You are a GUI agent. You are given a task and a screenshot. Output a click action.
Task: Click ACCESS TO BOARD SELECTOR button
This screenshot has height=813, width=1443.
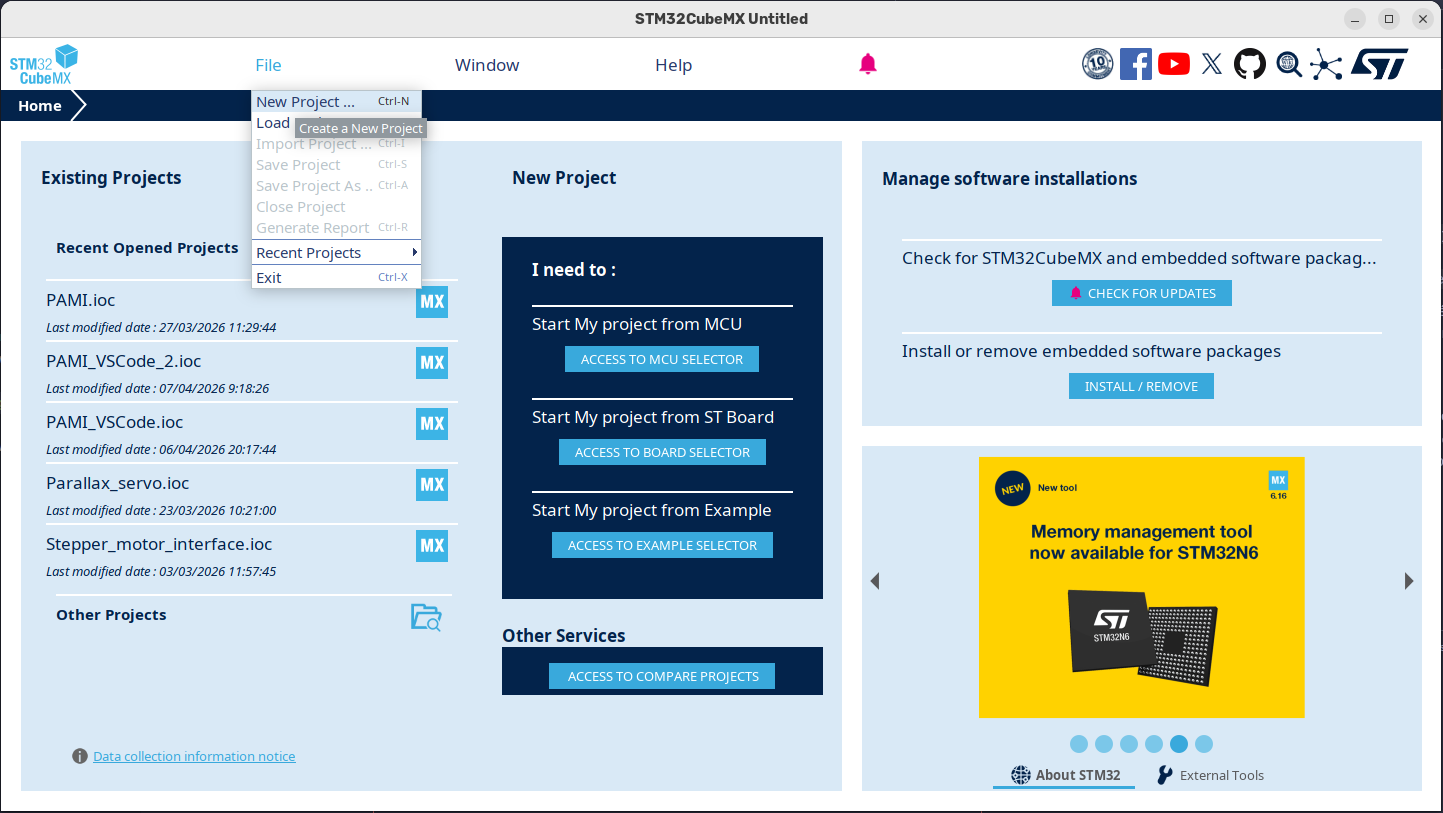coord(662,452)
